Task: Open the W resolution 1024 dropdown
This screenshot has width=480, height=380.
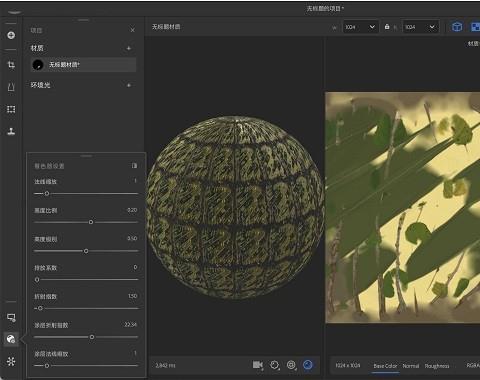Action: point(360,27)
